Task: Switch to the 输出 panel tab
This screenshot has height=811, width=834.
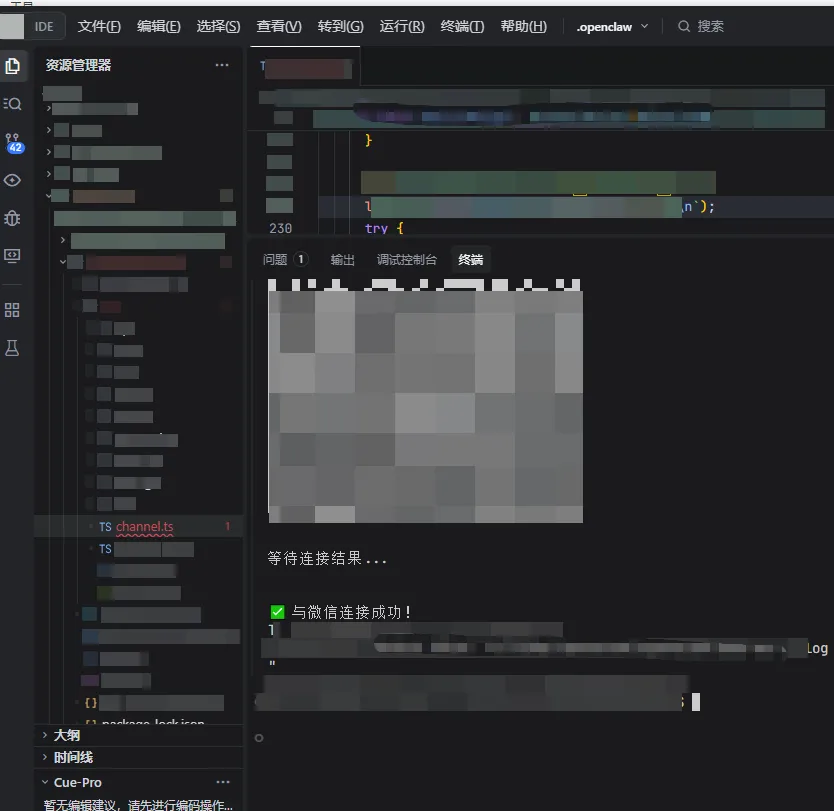Action: 342,260
